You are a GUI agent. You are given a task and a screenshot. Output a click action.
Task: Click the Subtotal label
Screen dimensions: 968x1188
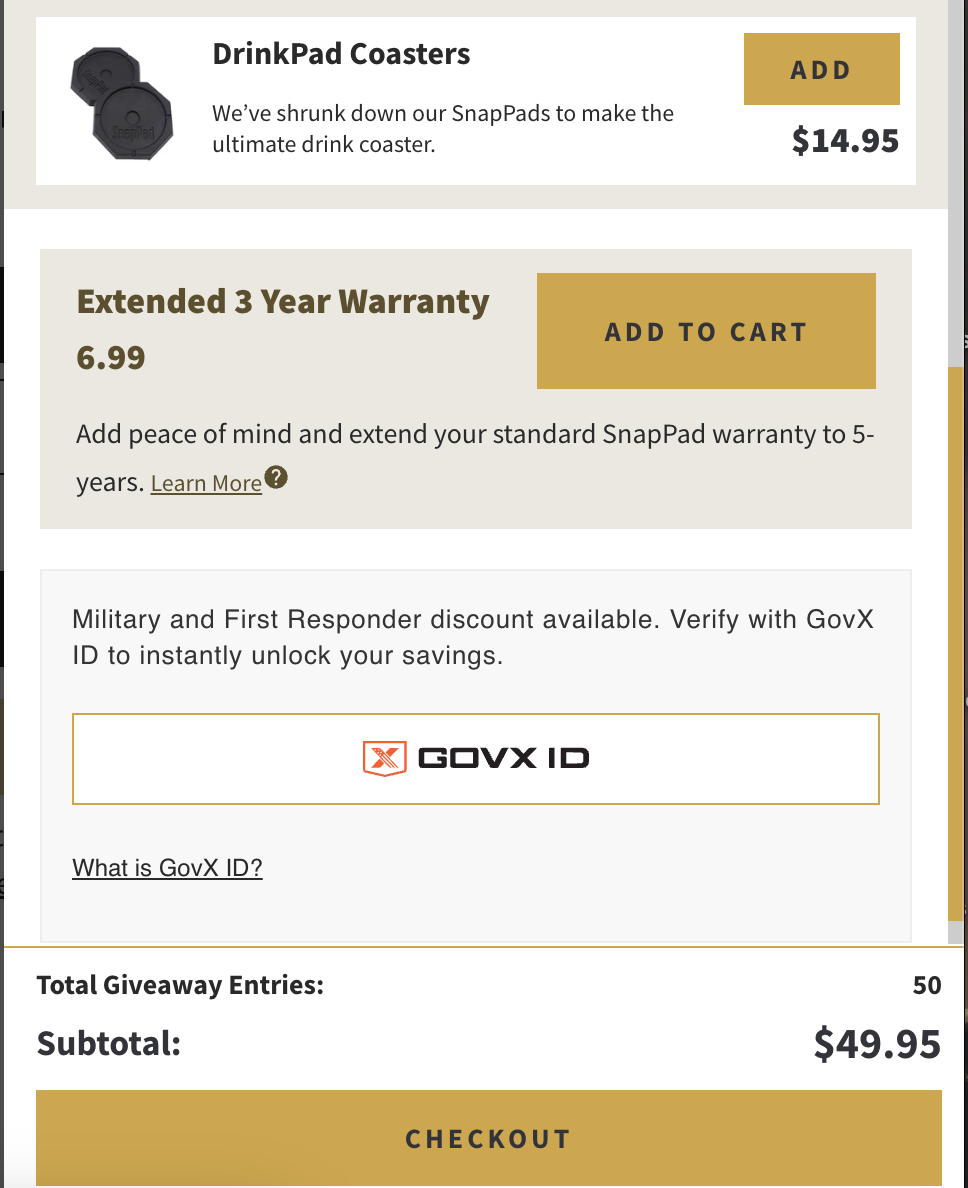pyautogui.click(x=109, y=1043)
